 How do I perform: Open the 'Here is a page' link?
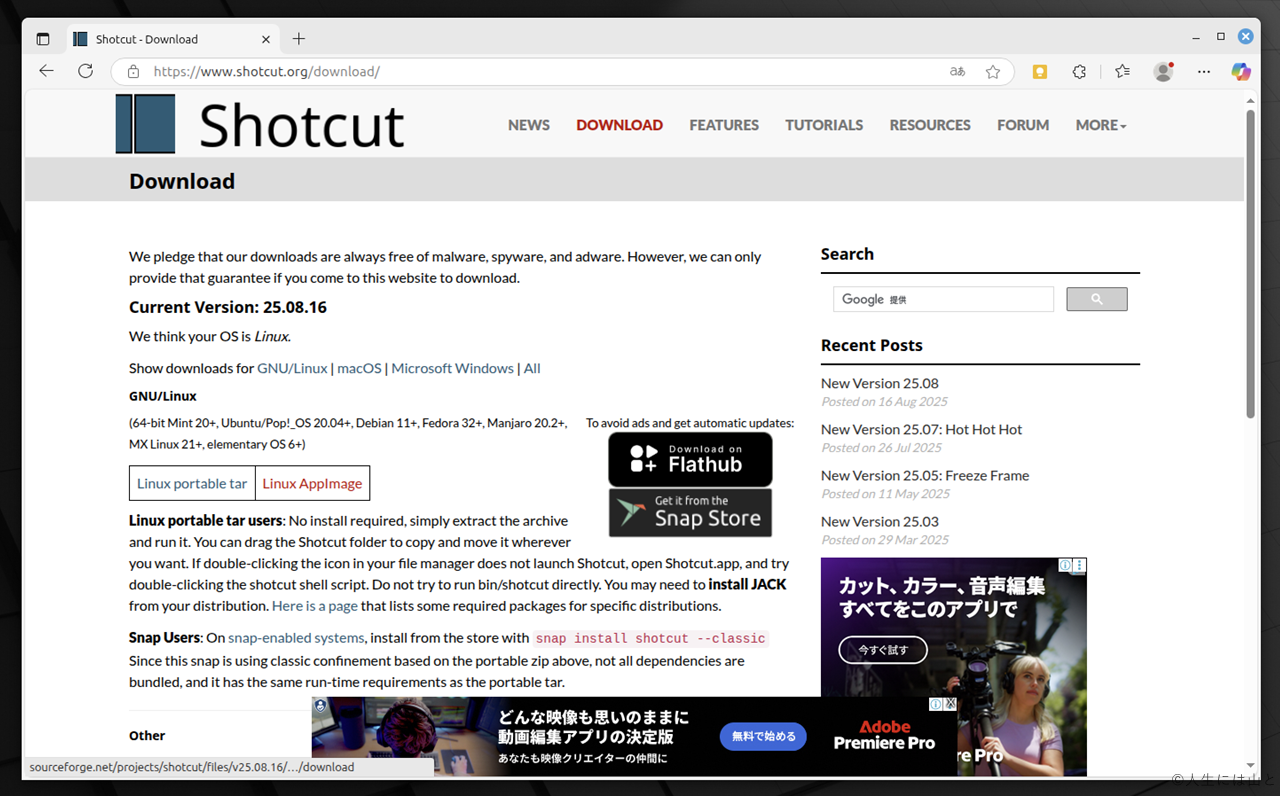(314, 605)
